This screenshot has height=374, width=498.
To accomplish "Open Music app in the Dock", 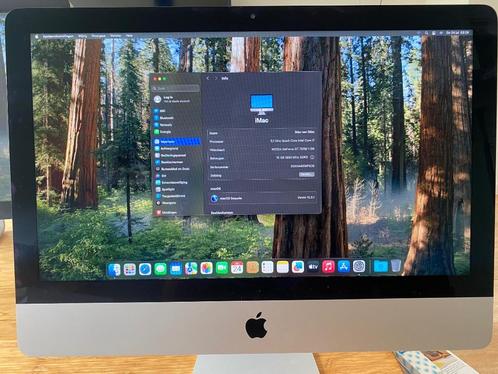I will pos(328,266).
